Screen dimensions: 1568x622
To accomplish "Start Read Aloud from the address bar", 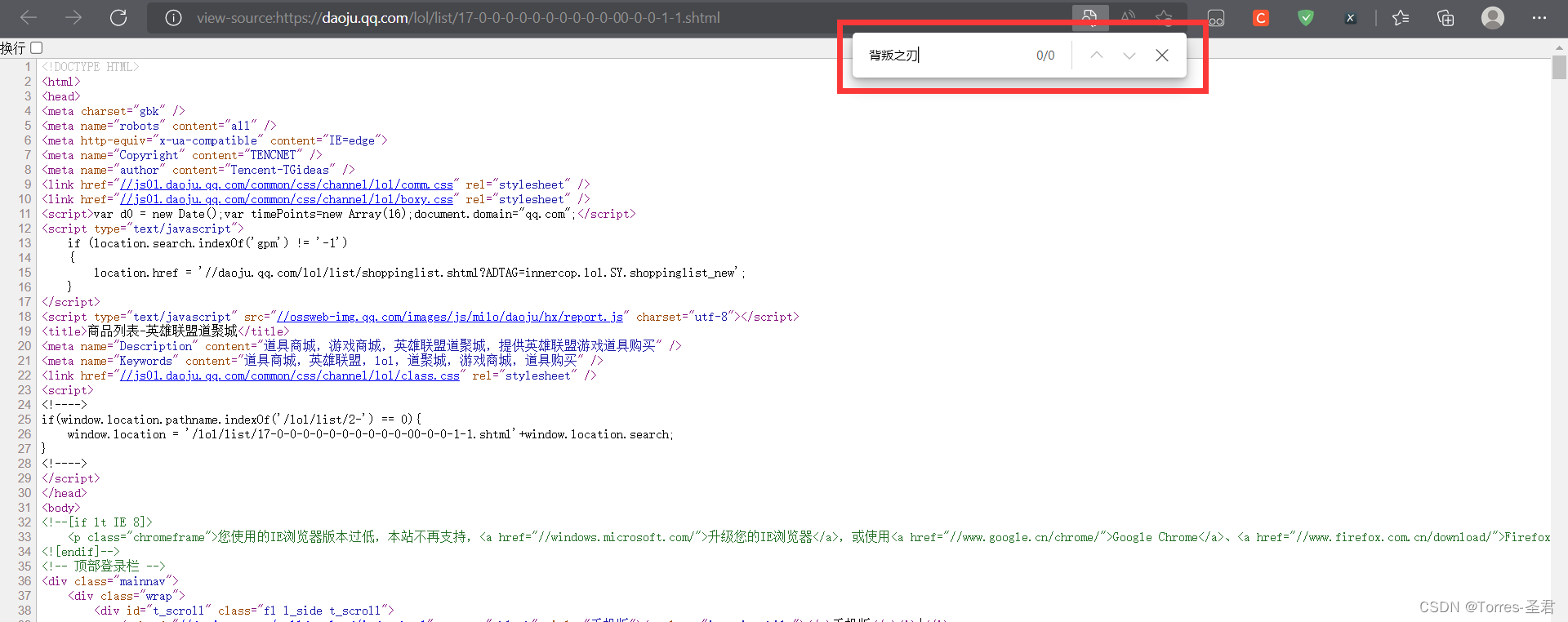I will coord(1128,17).
